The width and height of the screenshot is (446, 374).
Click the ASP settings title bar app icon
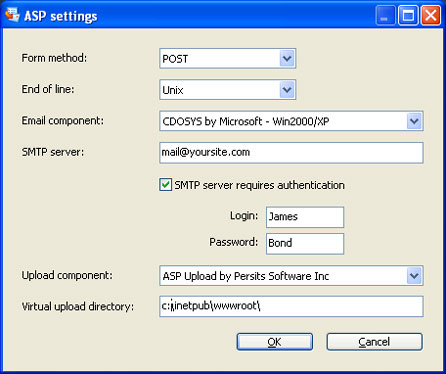[12, 15]
